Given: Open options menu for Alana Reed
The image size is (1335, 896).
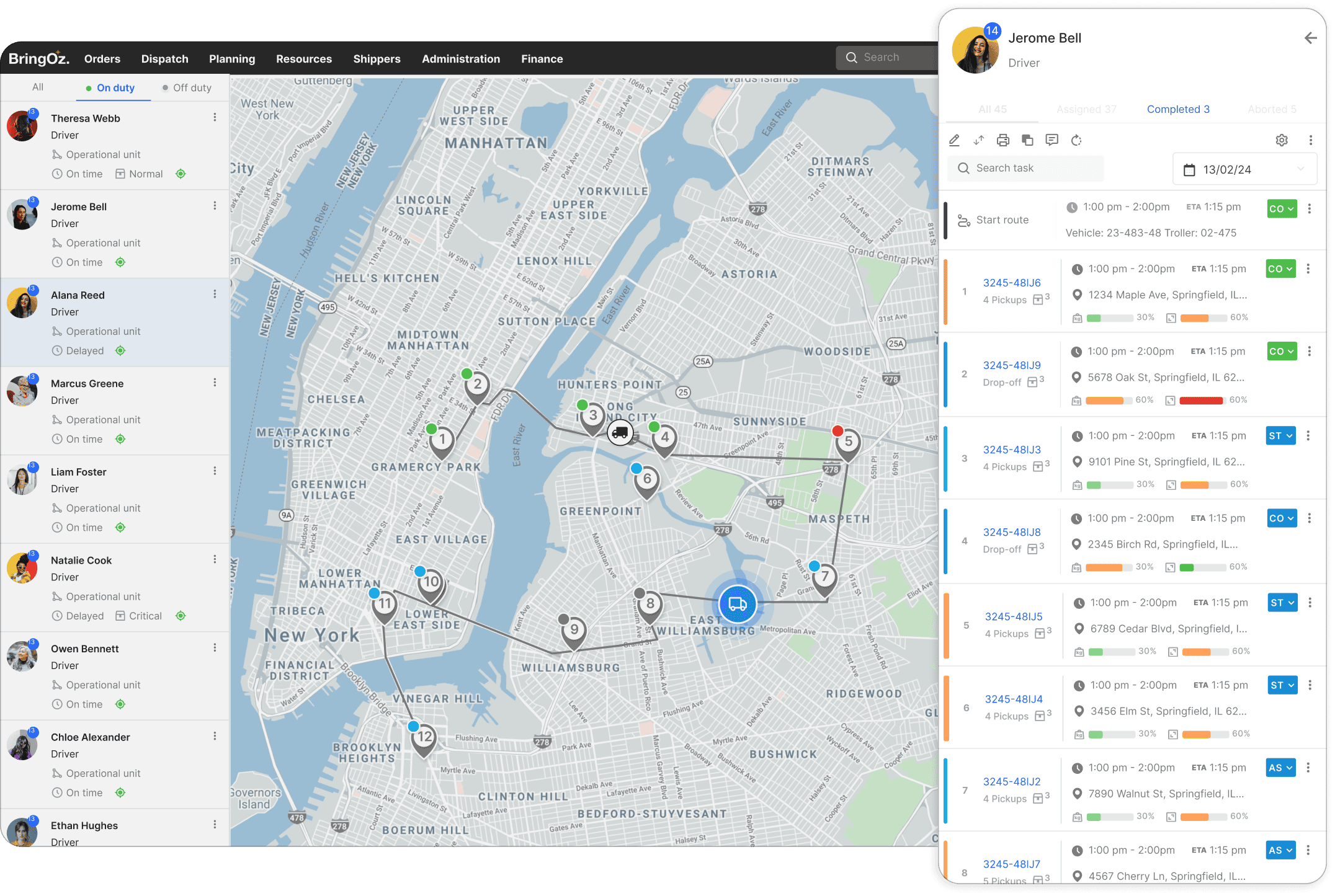Looking at the screenshot, I should point(215,294).
